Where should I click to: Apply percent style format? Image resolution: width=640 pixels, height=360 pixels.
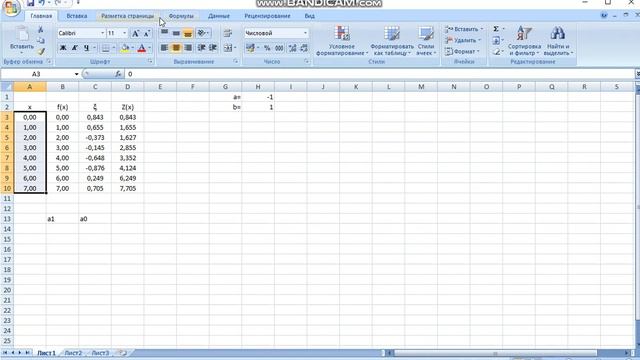tap(267, 48)
